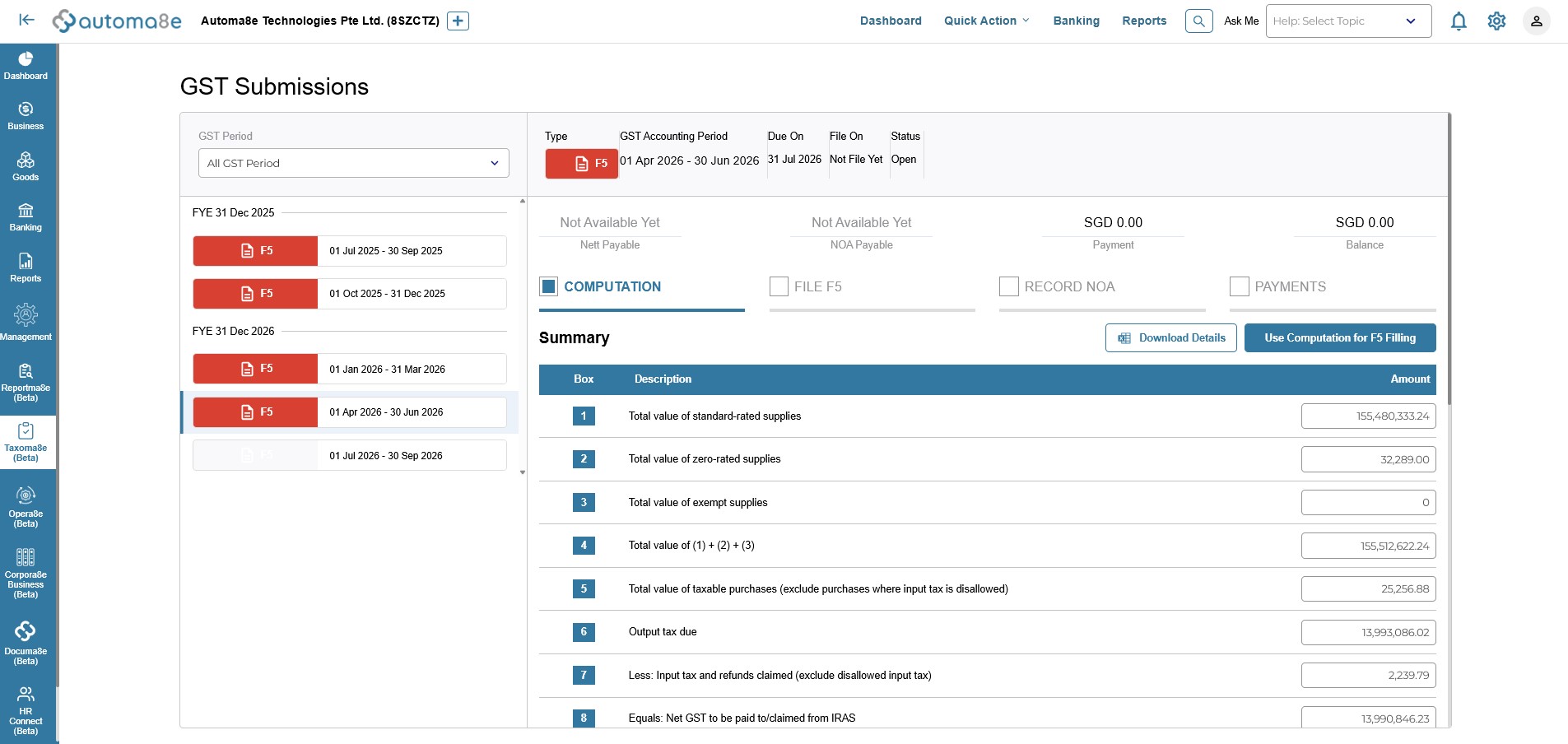Image resolution: width=1568 pixels, height=744 pixels.
Task: Open Corpora8e Business (Beta) in sidebar
Action: 26,572
